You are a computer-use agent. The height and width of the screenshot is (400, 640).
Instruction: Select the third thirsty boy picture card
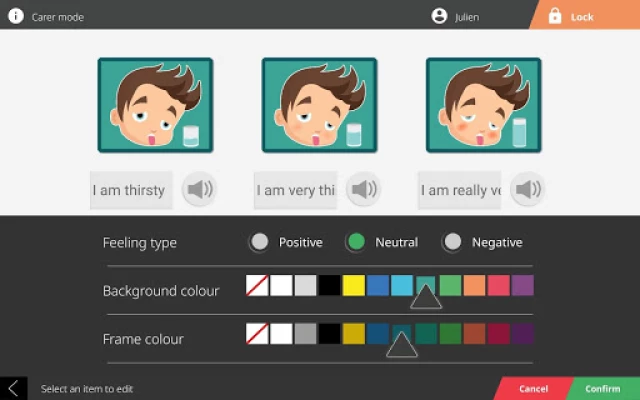pos(483,105)
